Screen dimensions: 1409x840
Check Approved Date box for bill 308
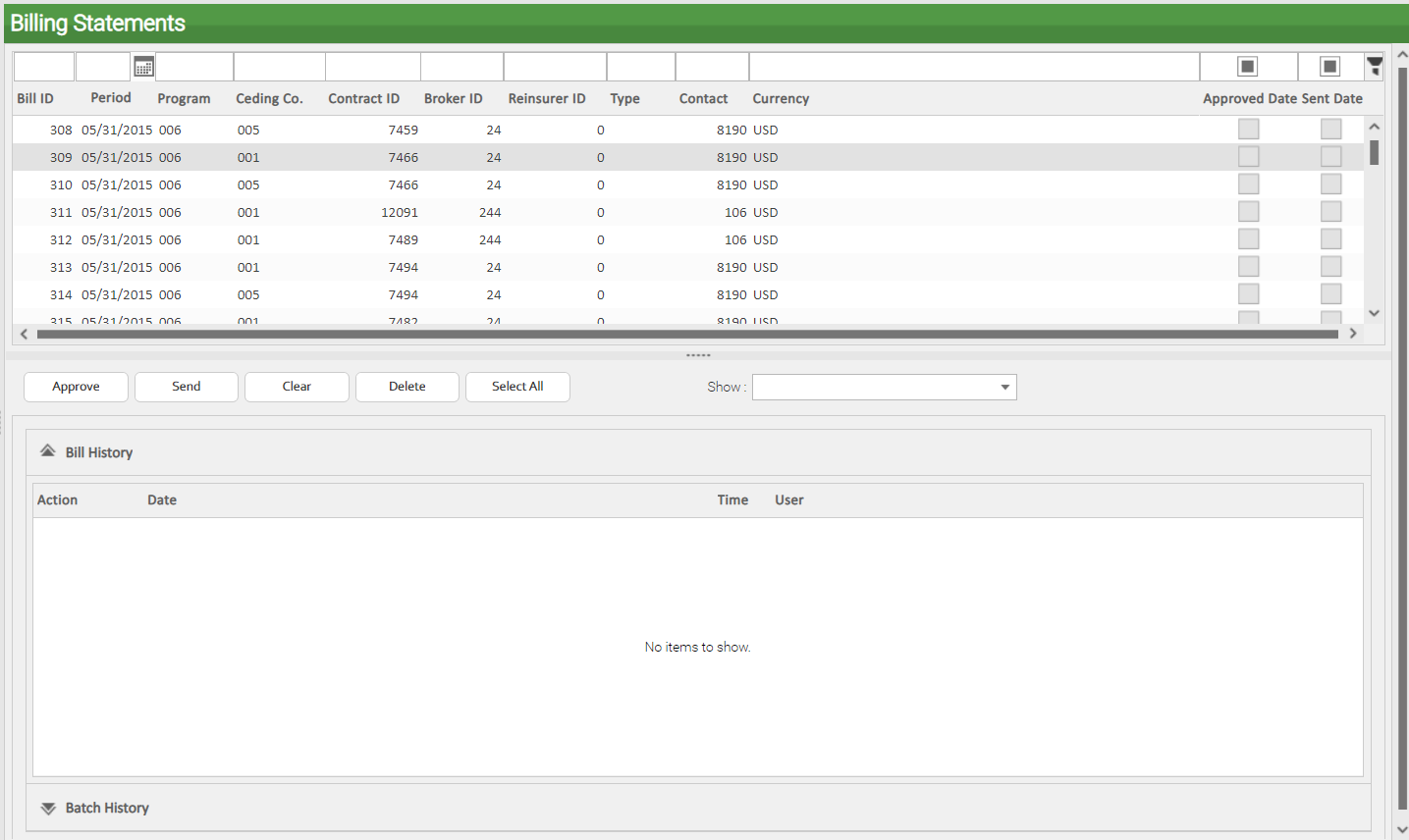pyautogui.click(x=1248, y=130)
